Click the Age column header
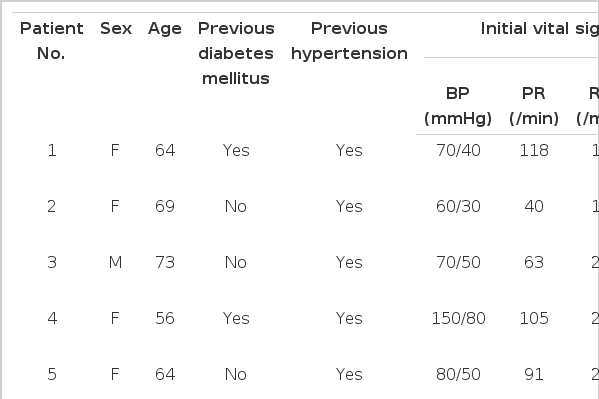The height and width of the screenshot is (399, 599). coord(165,29)
